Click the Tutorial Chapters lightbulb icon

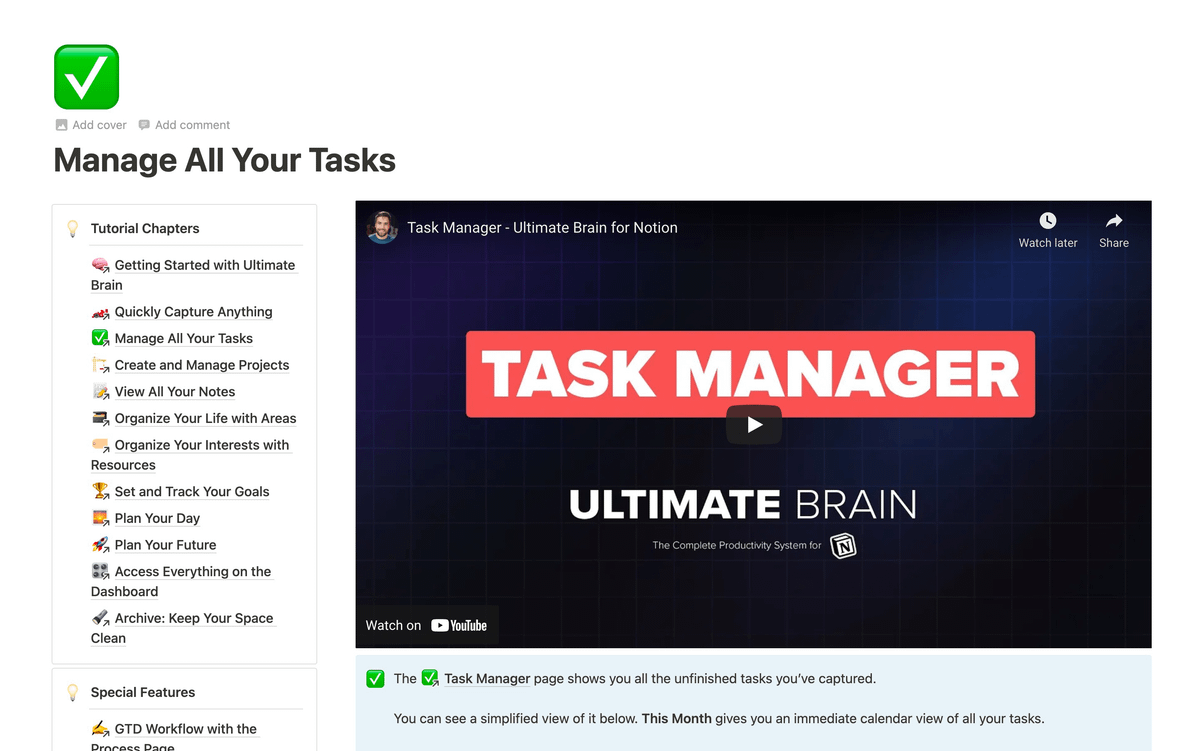[x=72, y=228]
